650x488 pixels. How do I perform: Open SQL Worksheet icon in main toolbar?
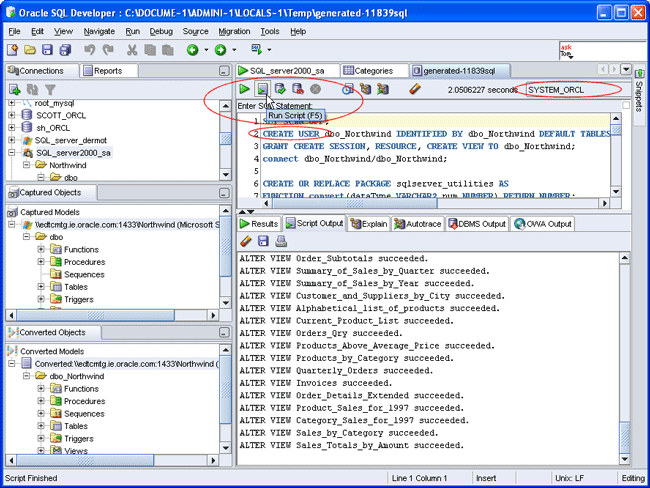click(257, 50)
